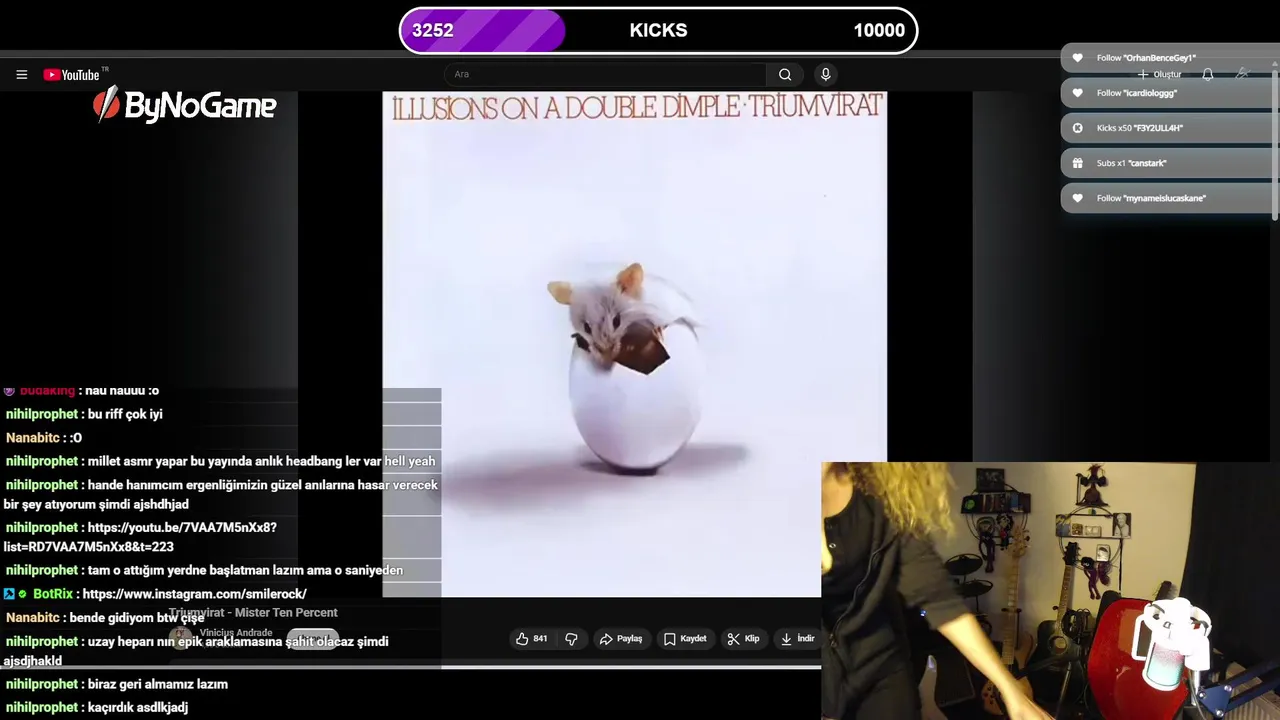Dislike the video with thumbs-down

pos(571,638)
